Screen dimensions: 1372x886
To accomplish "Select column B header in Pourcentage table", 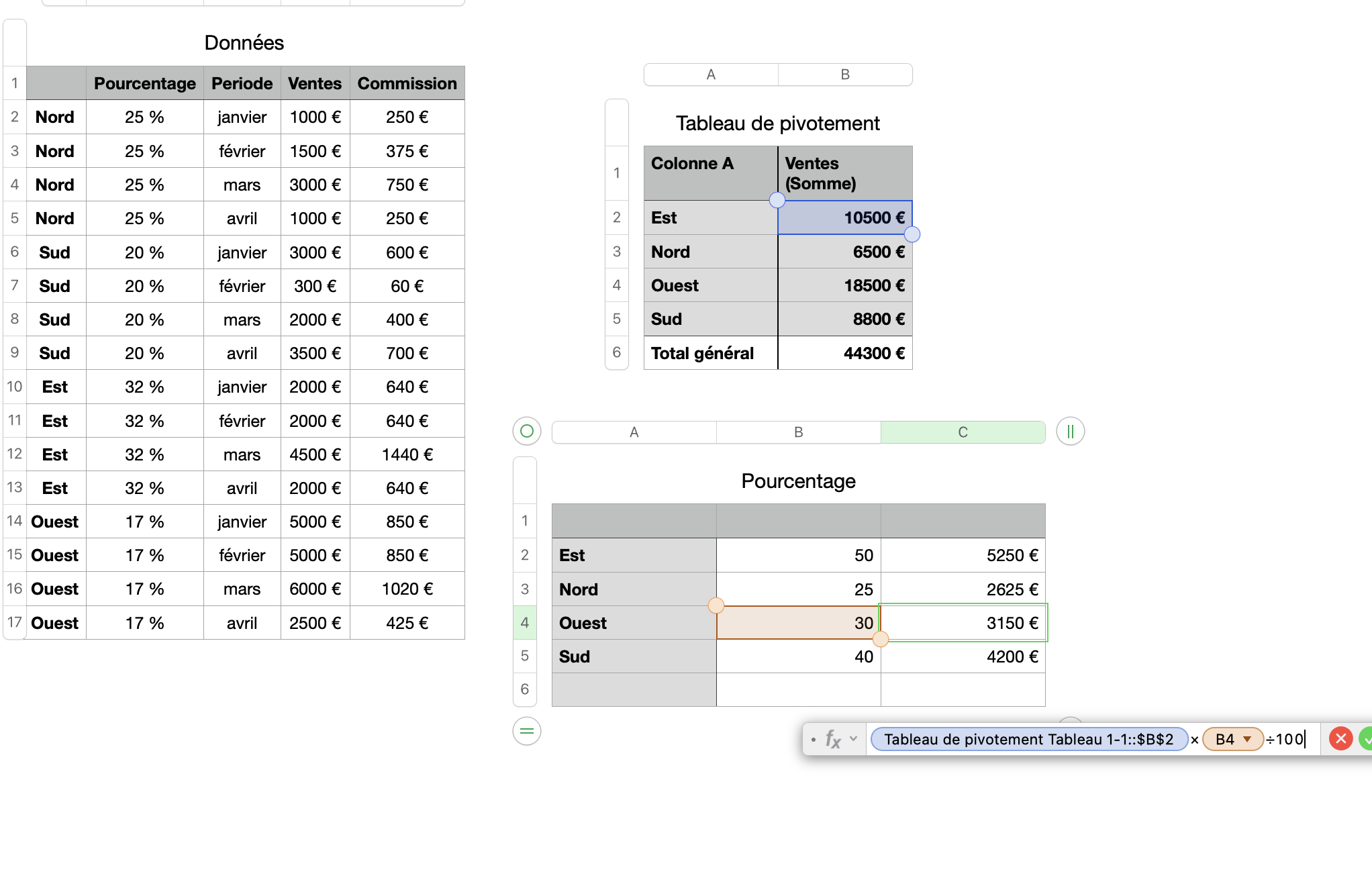I will pyautogui.click(x=798, y=432).
